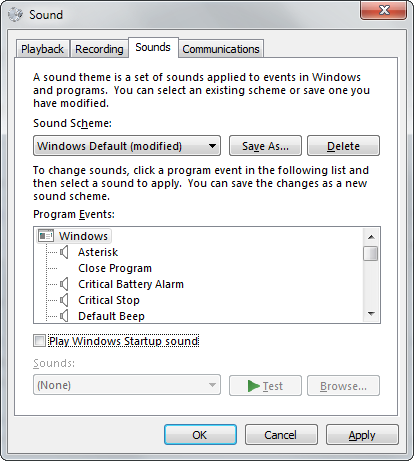
Task: Click the Cancel button
Action: (x=281, y=435)
